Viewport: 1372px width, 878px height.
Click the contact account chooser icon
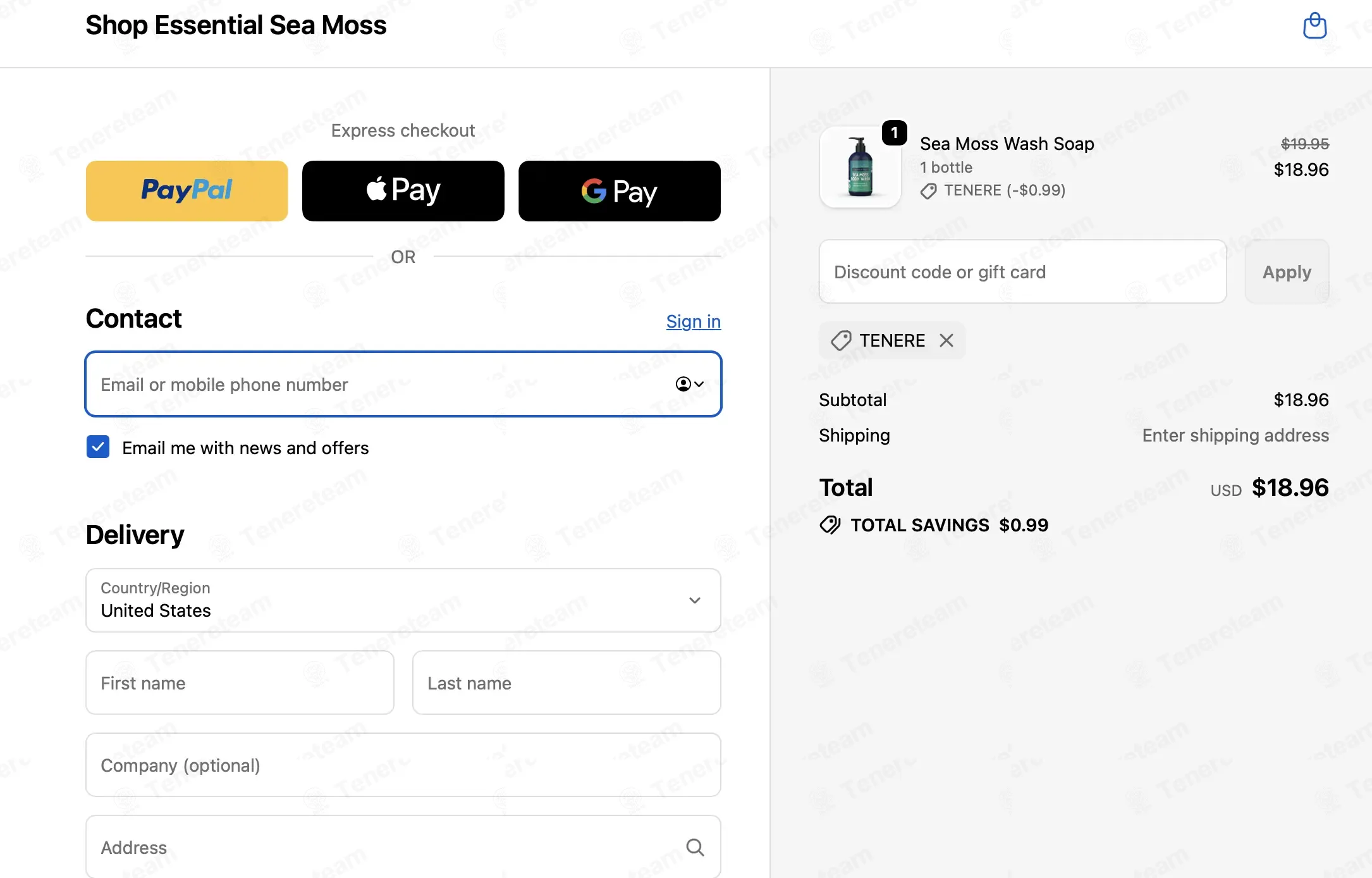tap(690, 384)
